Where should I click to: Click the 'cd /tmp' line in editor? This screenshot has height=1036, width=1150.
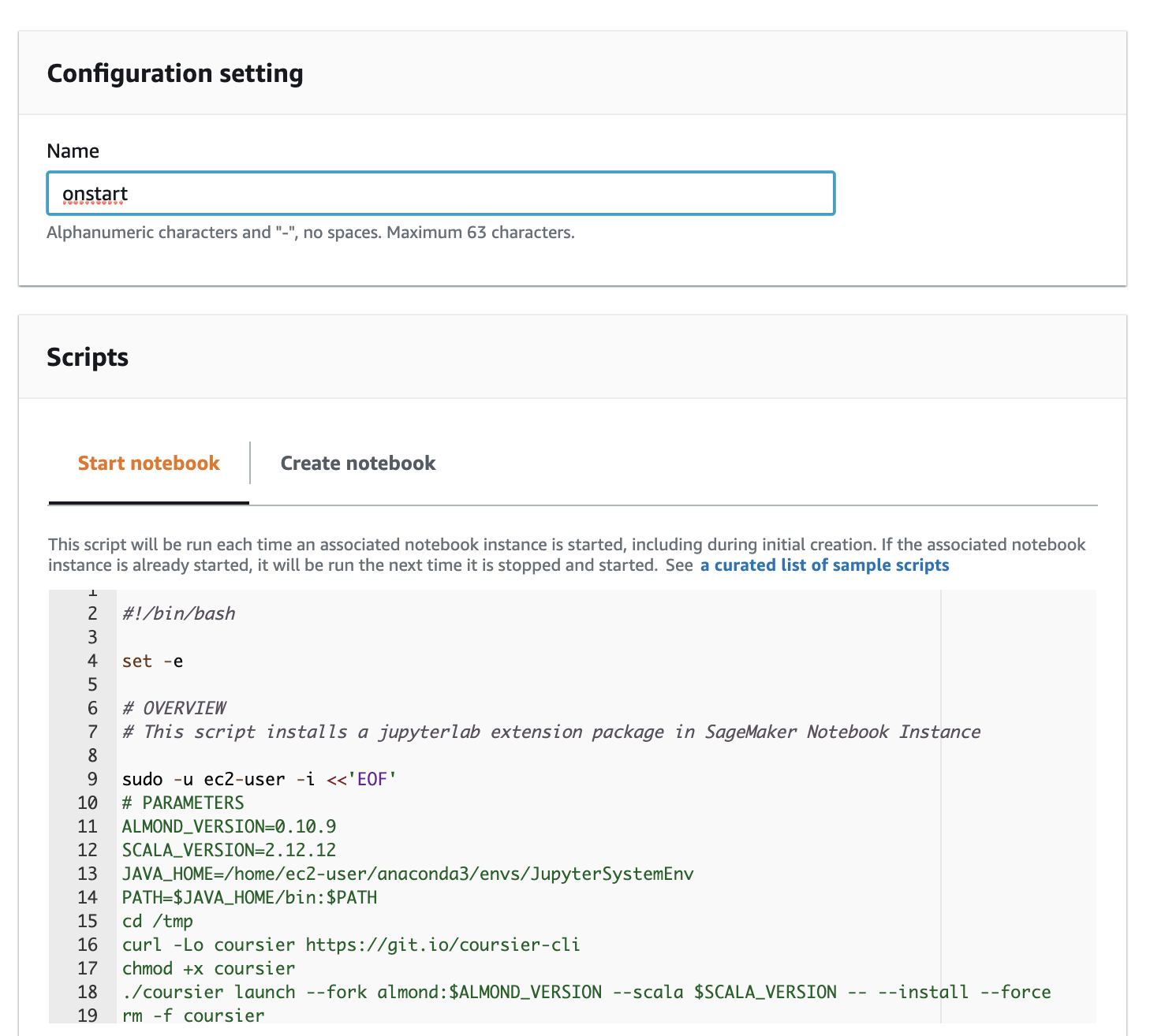coord(158,921)
